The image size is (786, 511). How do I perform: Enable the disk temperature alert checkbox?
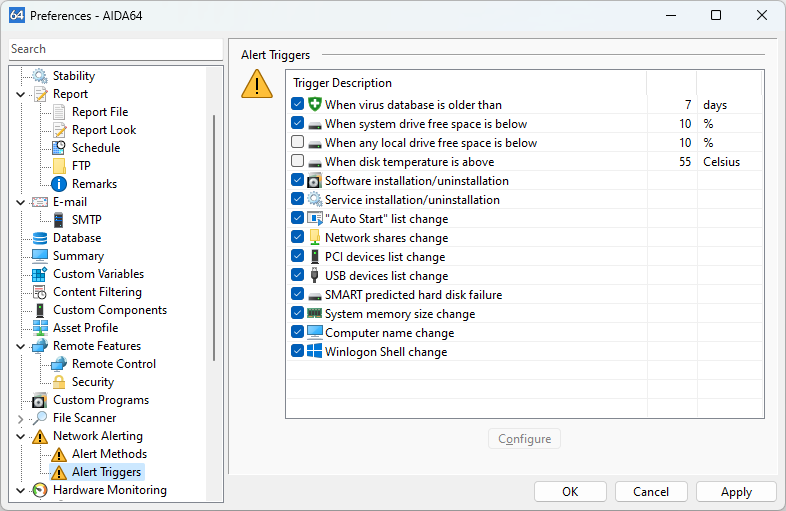click(297, 162)
